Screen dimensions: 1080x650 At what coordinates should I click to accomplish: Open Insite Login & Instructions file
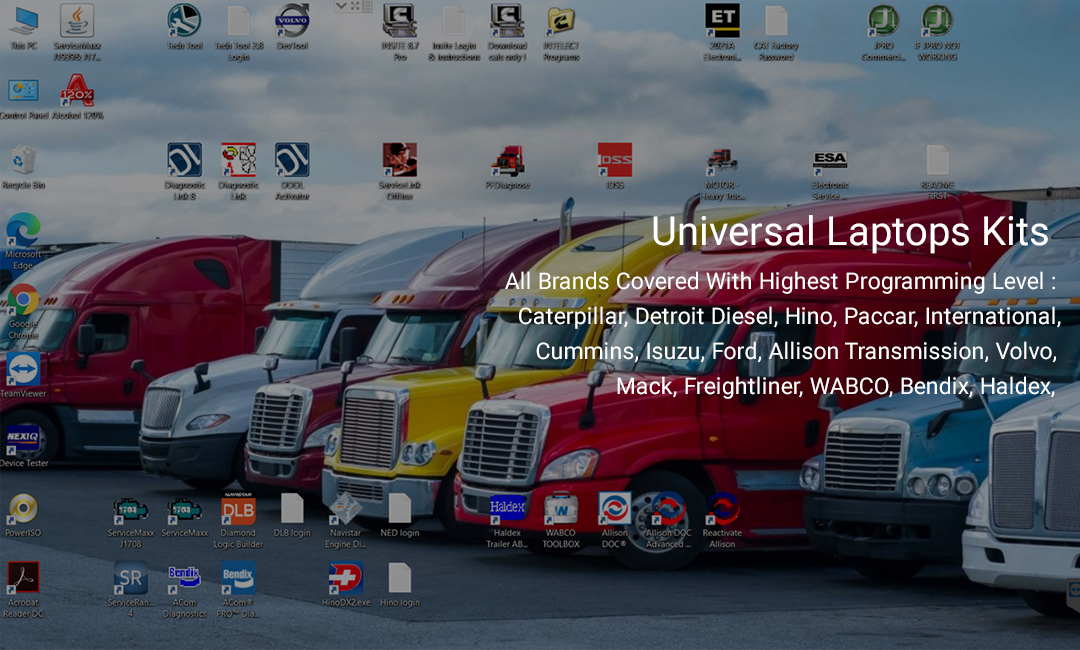454,31
